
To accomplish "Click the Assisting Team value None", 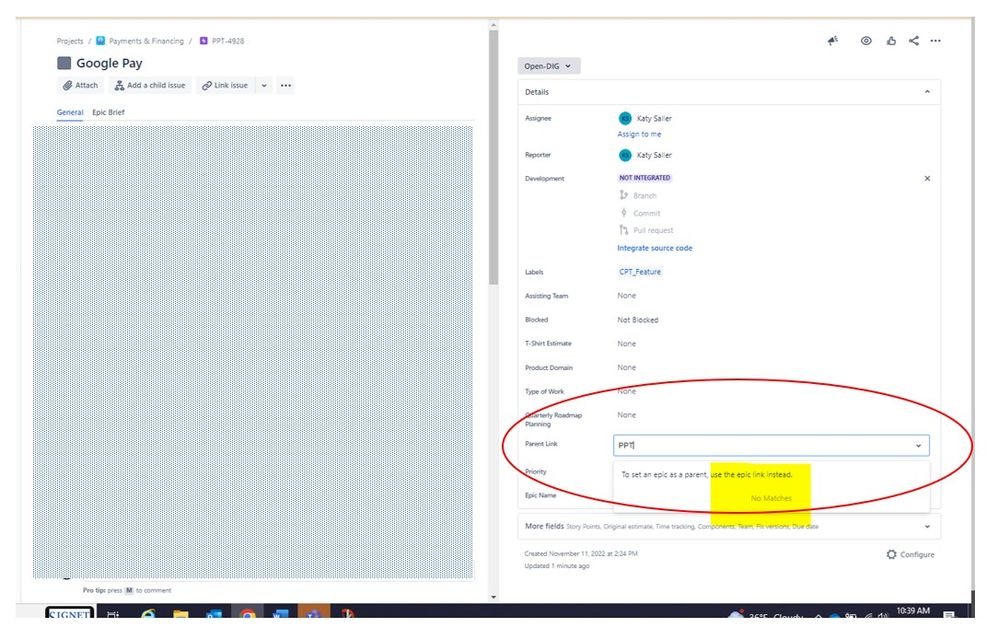I will pyautogui.click(x=626, y=296).
